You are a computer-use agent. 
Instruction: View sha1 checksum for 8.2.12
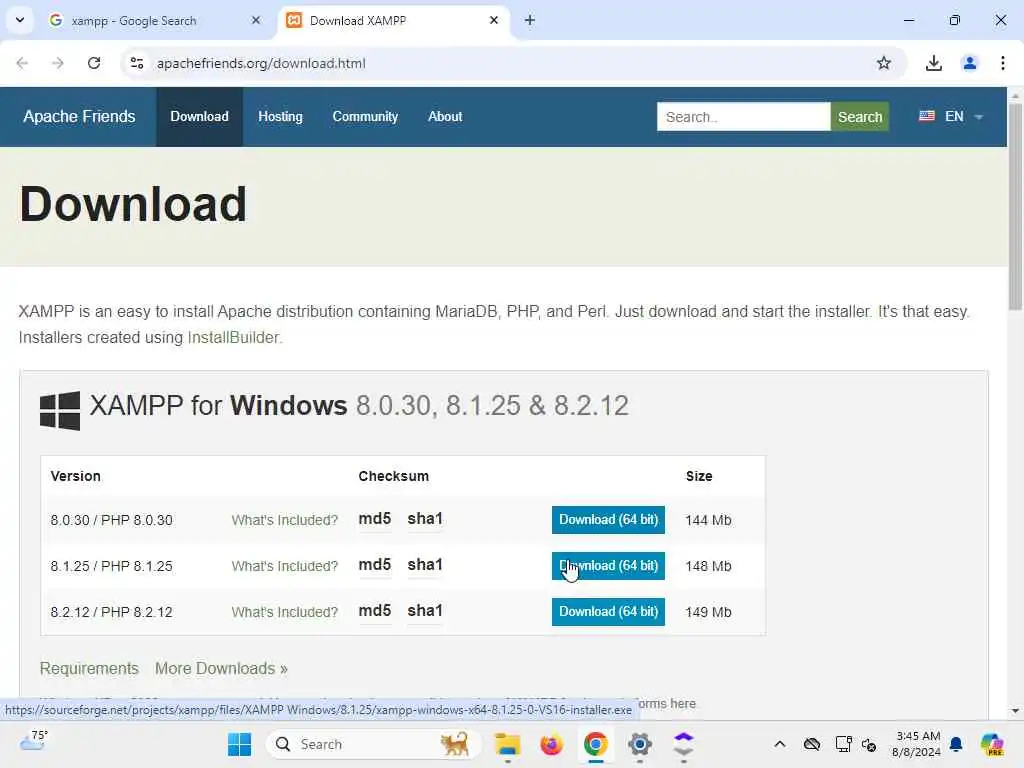click(425, 611)
